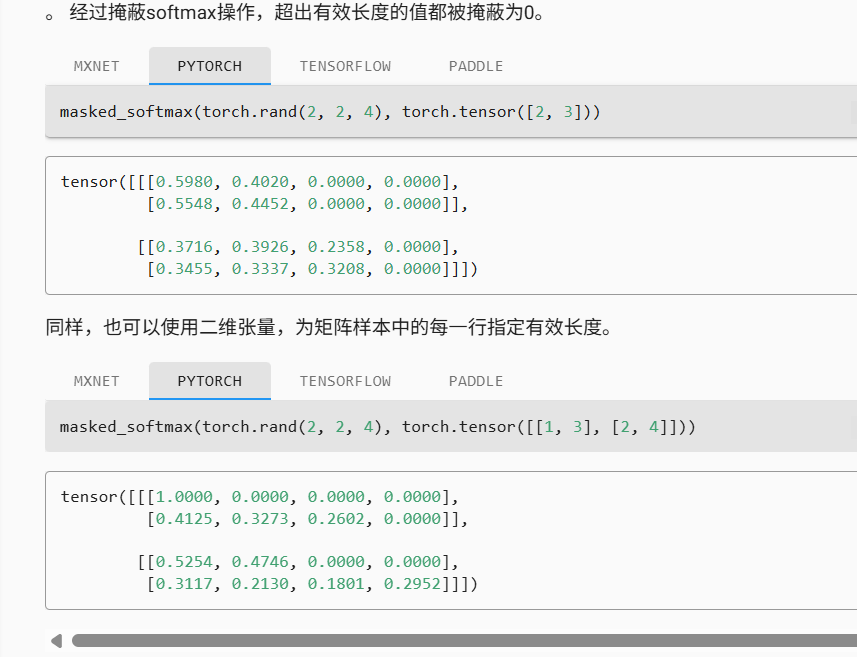Click output row starting with 0.5980, 0.4020
This screenshot has height=657, width=857.
coord(260,181)
